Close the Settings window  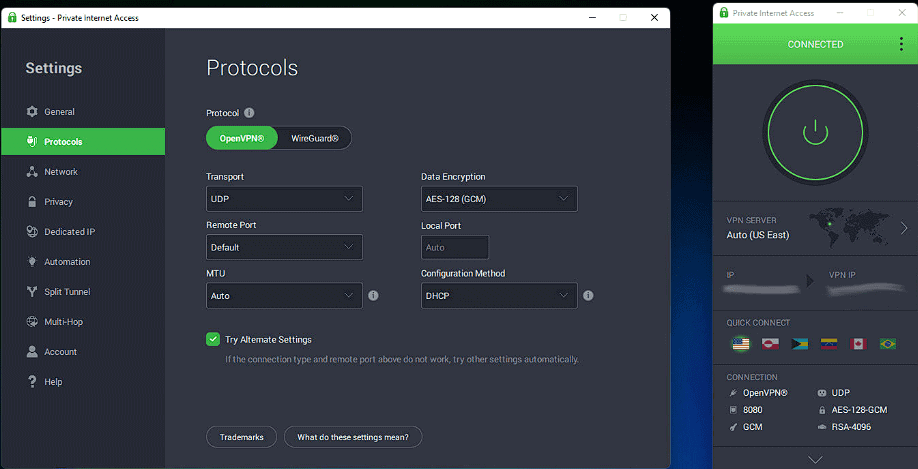(x=655, y=18)
